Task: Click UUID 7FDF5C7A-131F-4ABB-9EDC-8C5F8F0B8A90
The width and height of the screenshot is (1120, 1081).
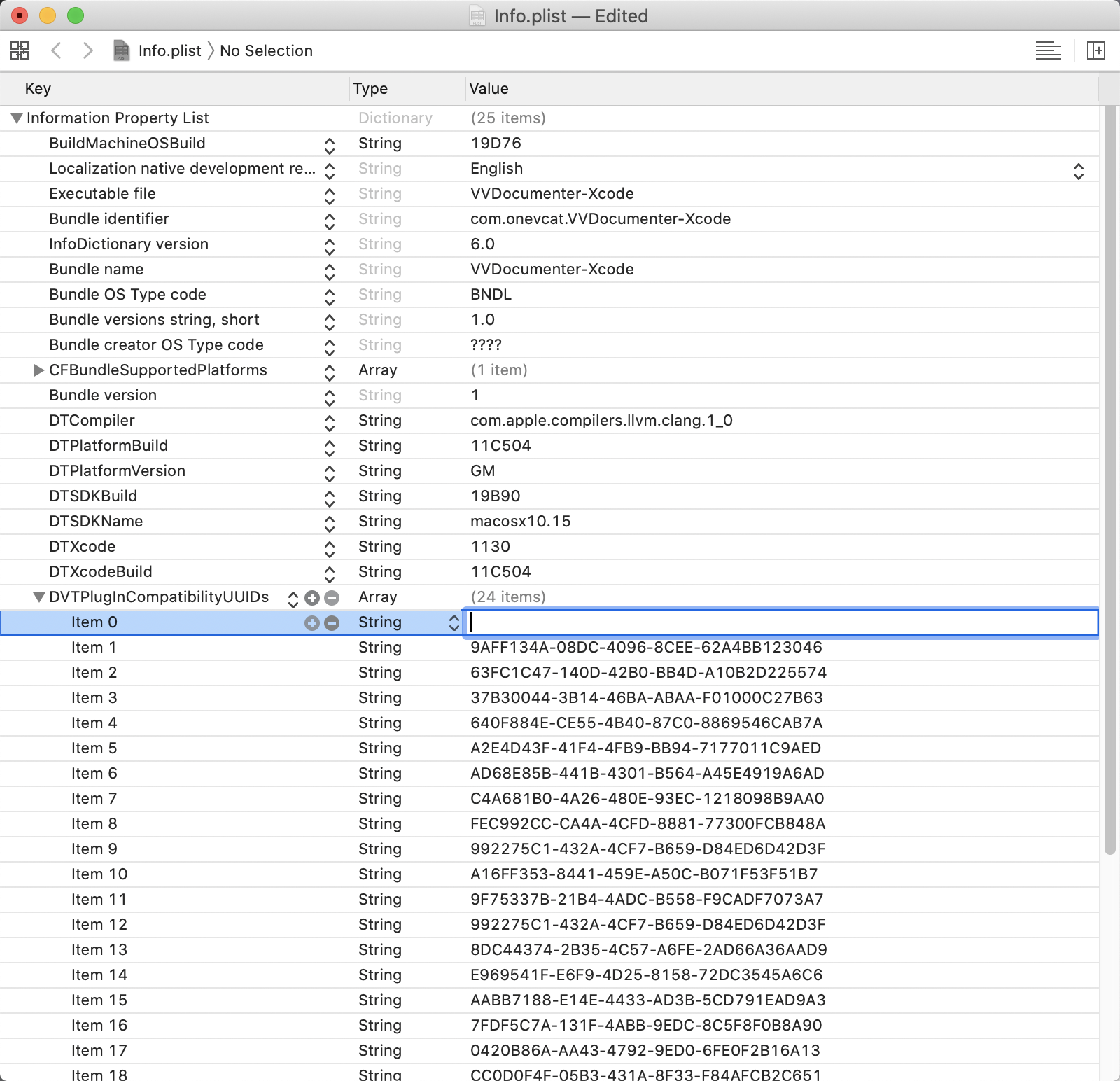Action: 646,1026
